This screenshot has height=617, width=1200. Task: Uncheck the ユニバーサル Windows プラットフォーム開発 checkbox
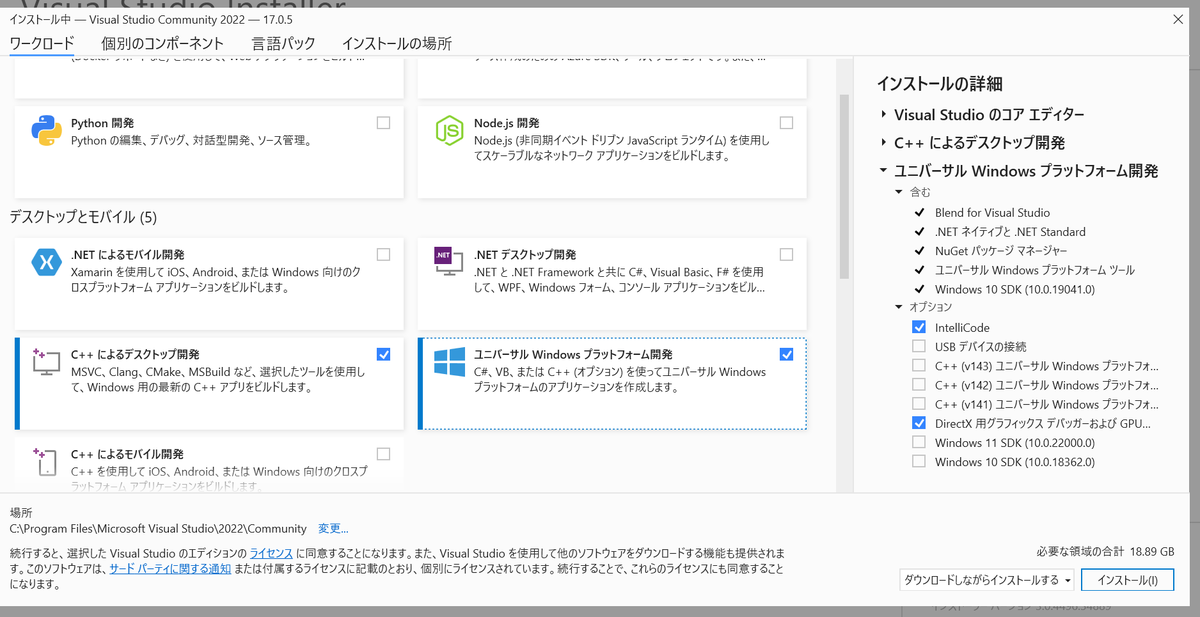click(786, 354)
